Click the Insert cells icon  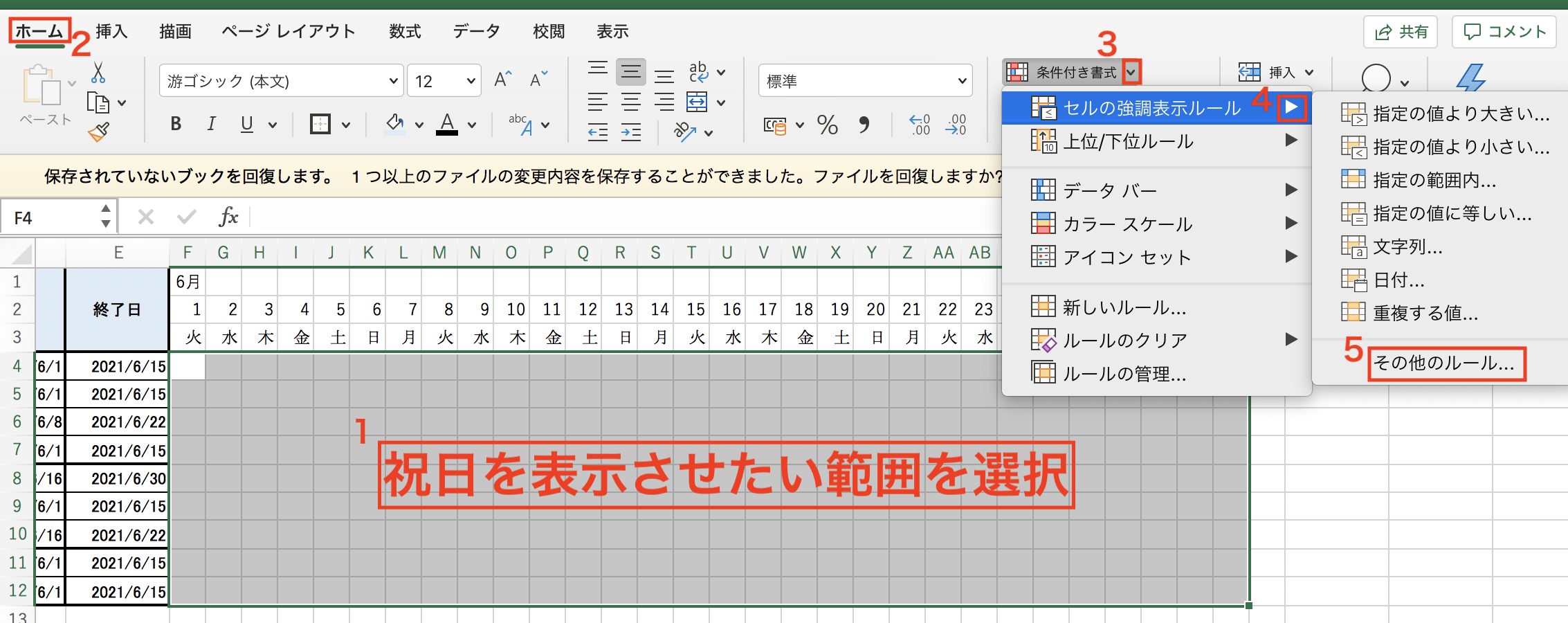pyautogui.click(x=1250, y=72)
